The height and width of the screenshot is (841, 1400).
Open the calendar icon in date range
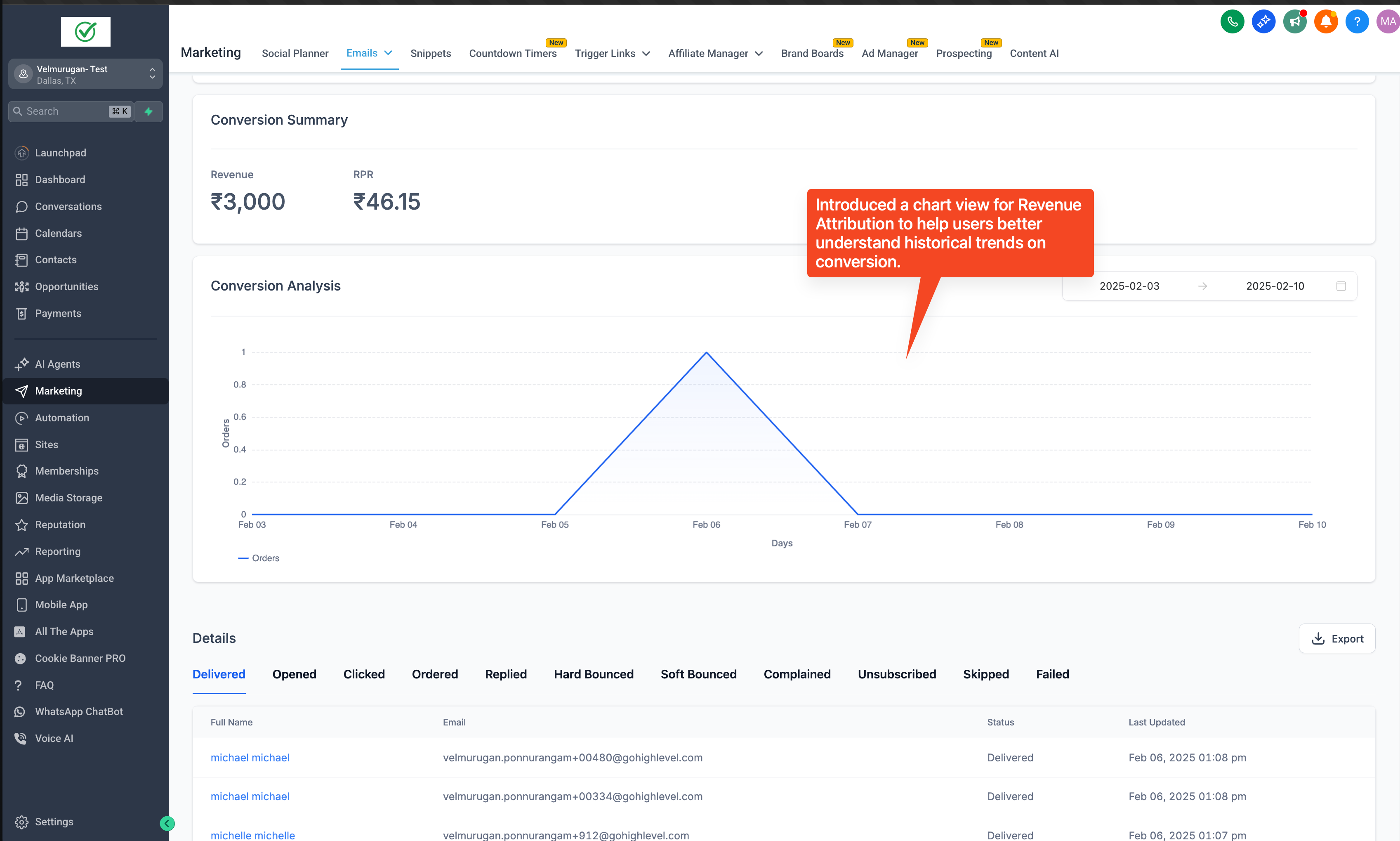click(1341, 286)
